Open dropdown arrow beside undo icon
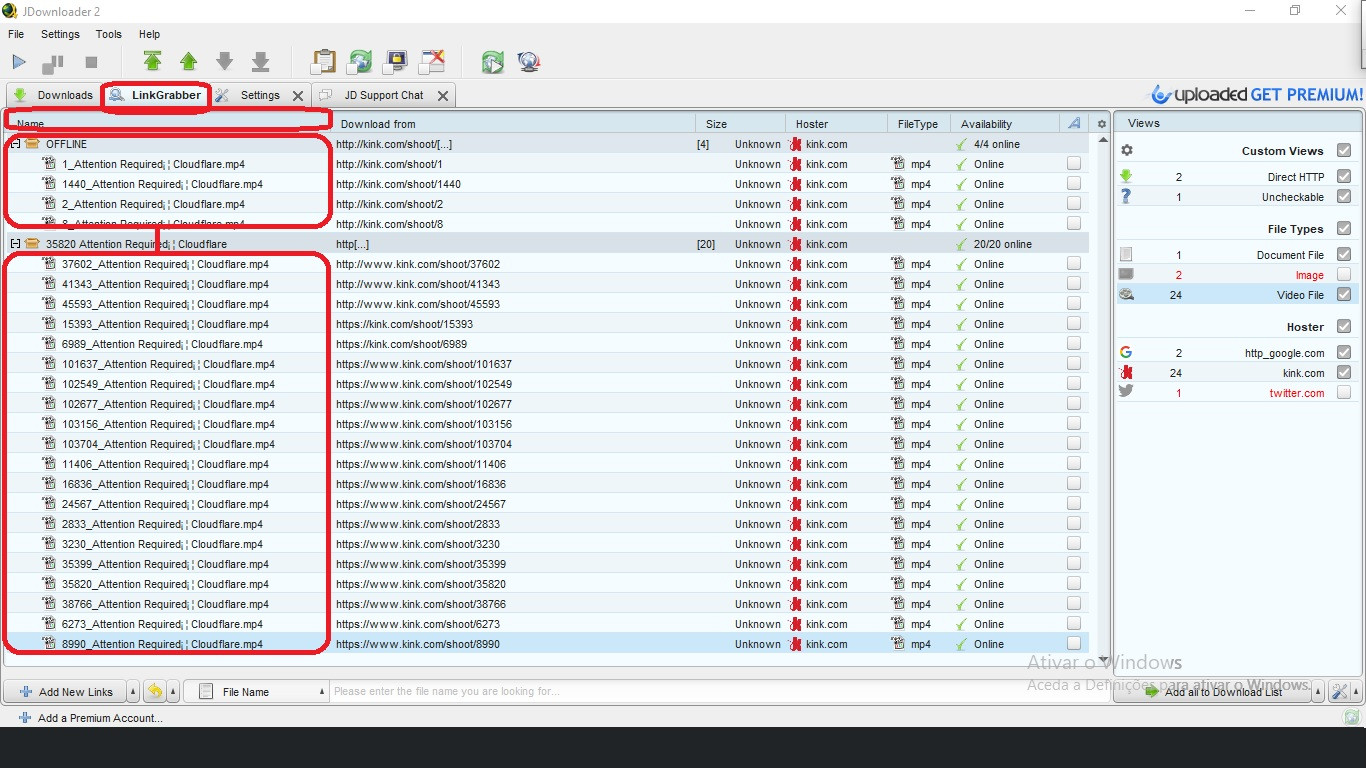The image size is (1366, 768). pos(174,692)
